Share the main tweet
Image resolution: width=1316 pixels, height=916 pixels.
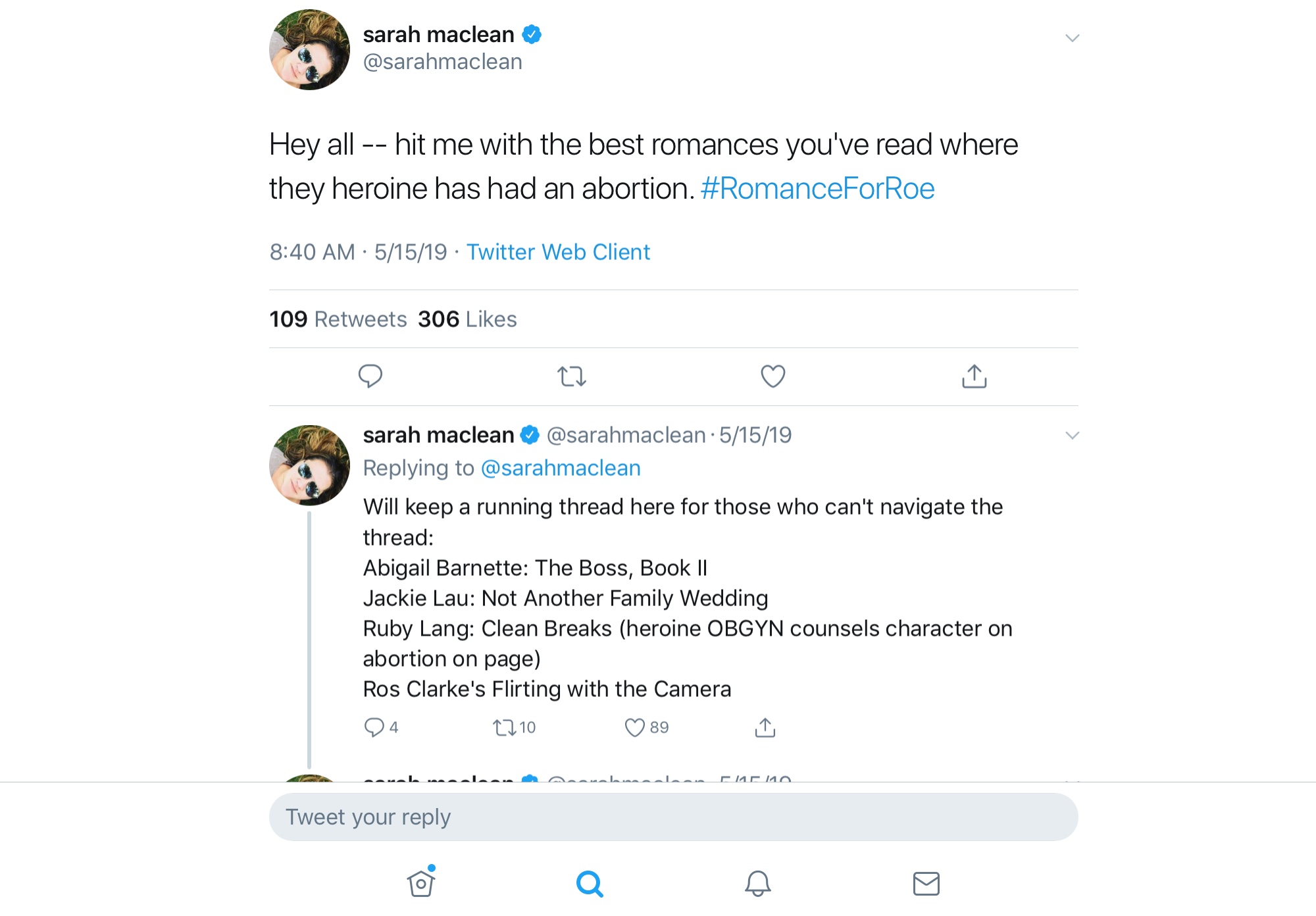tap(974, 376)
